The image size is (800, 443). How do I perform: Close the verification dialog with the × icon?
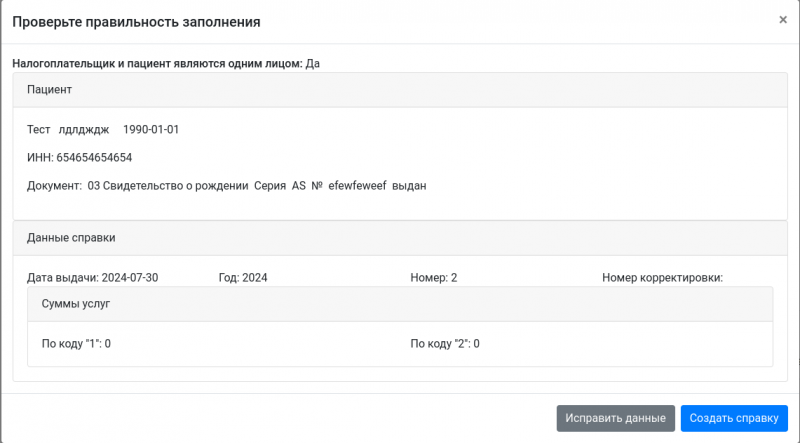coord(783,20)
